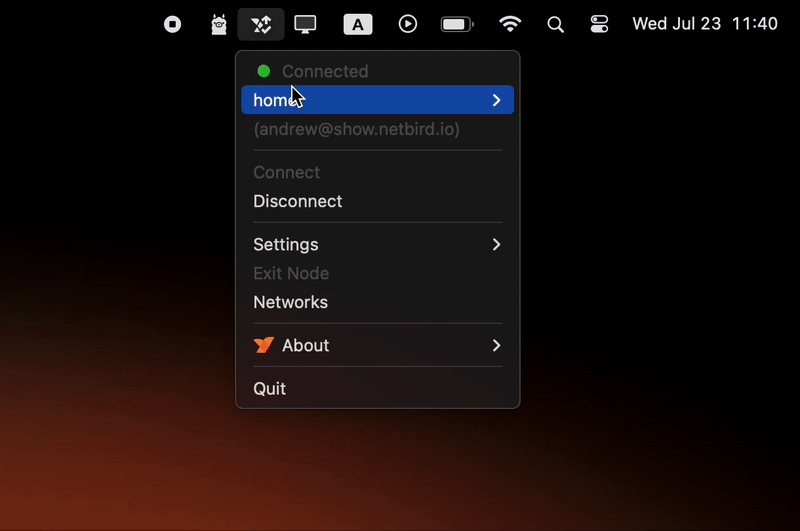Expand the home profile submenu arrow
800x531 pixels.
[x=496, y=100]
